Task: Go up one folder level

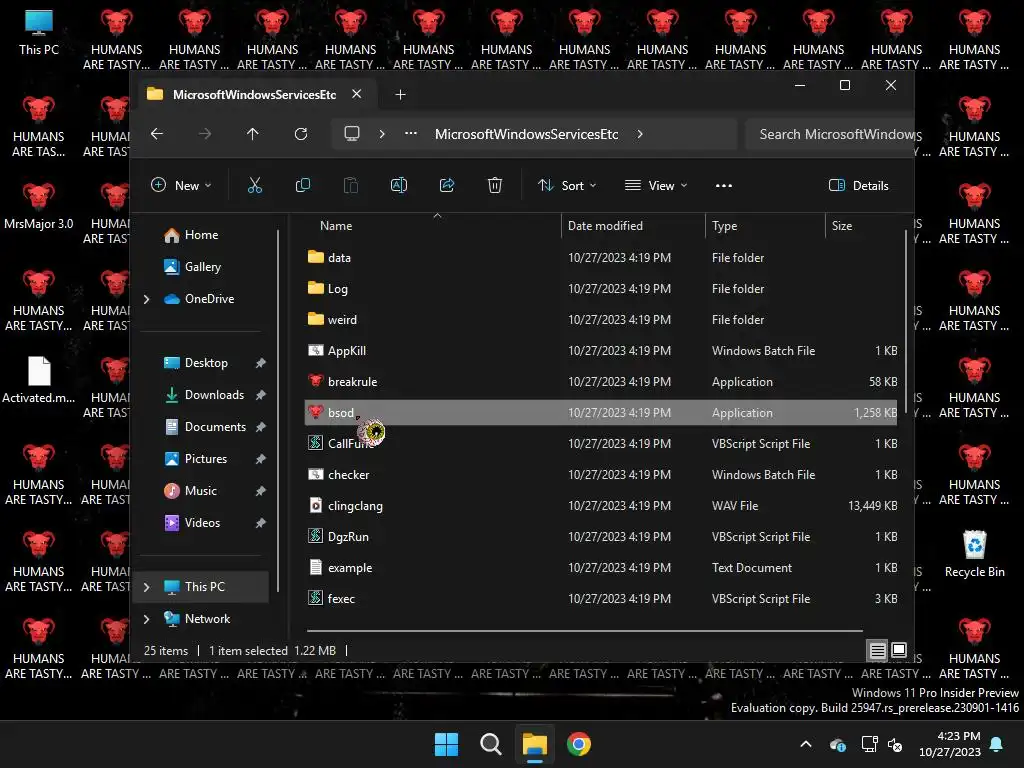Action: tap(253, 134)
